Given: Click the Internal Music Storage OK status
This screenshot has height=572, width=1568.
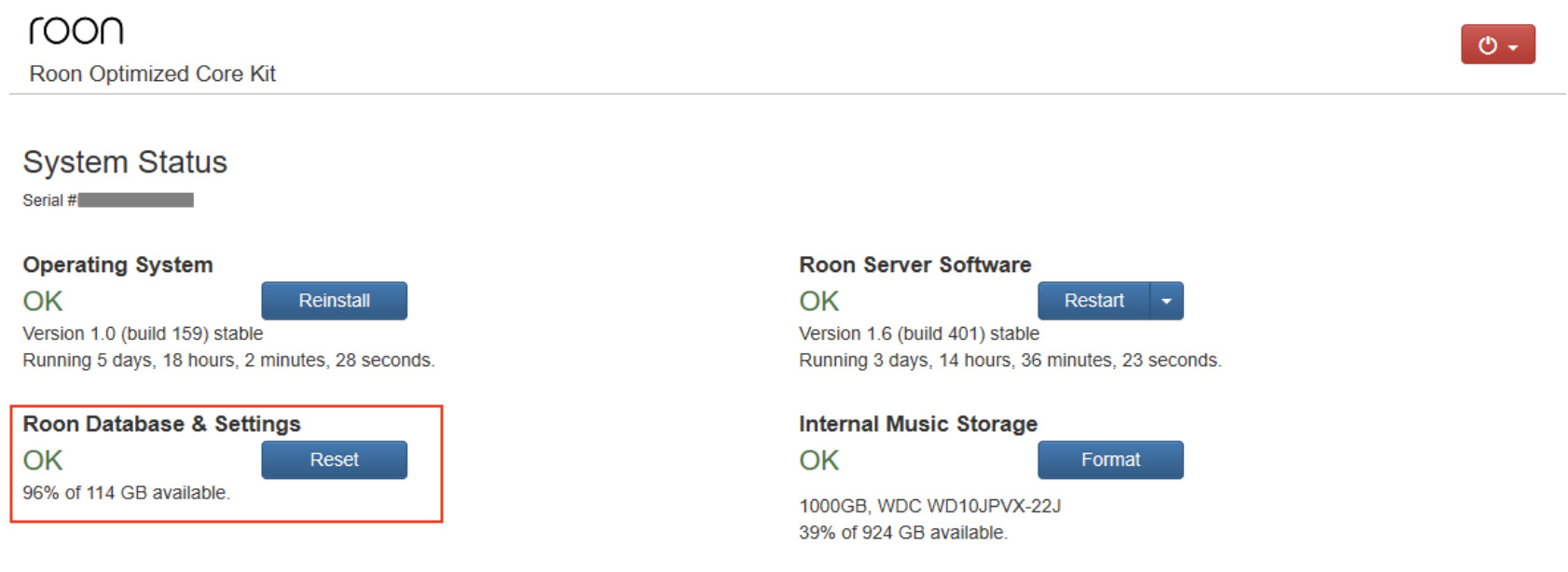Looking at the screenshot, I should tap(819, 460).
